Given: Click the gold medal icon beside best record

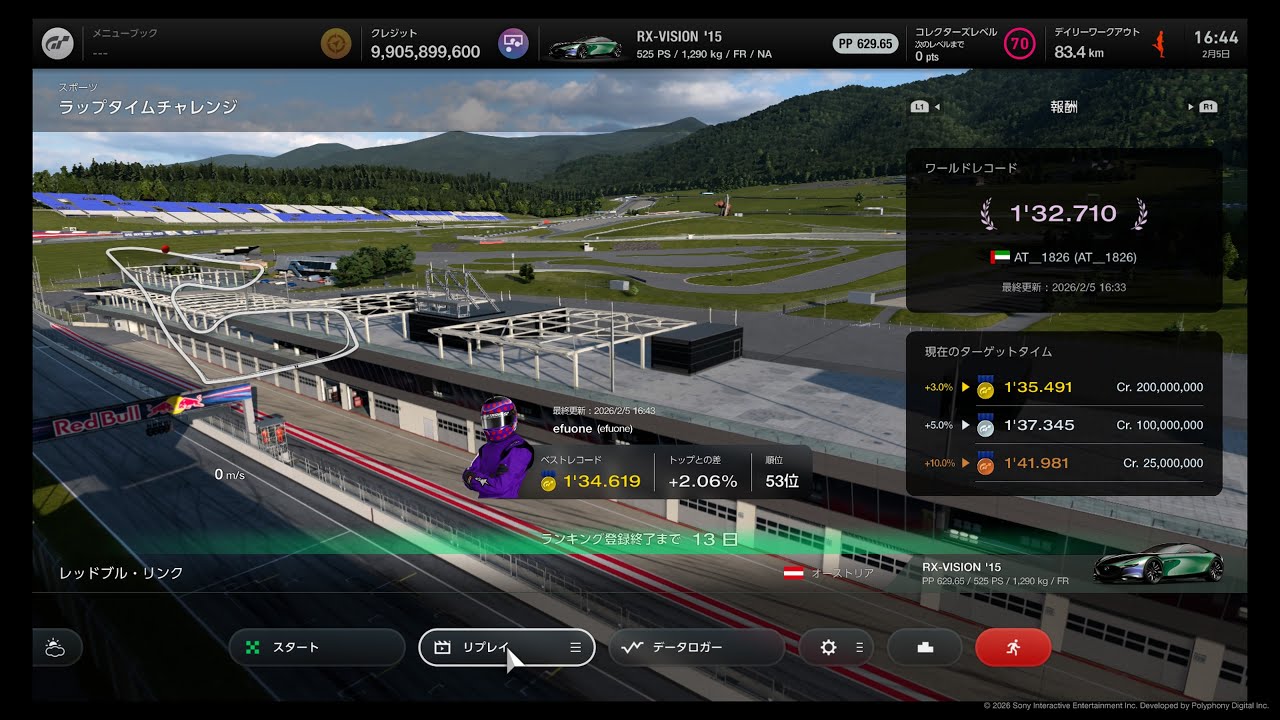Looking at the screenshot, I should coord(548,481).
